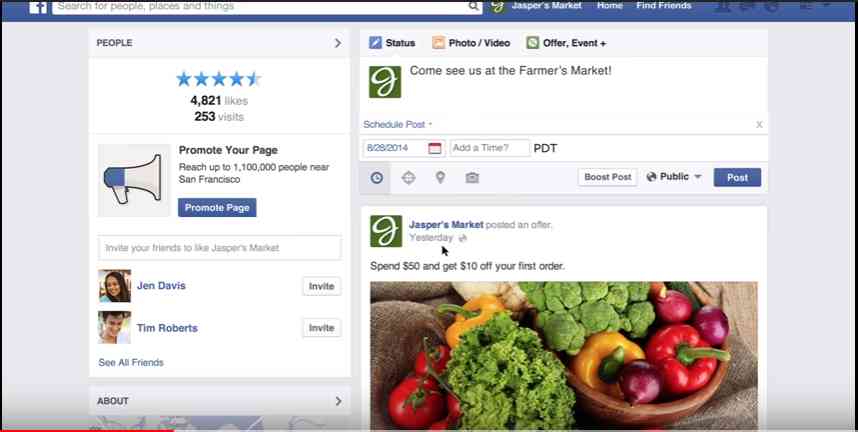
Task: Expand the ABOUT section chevron
Action: (338, 401)
